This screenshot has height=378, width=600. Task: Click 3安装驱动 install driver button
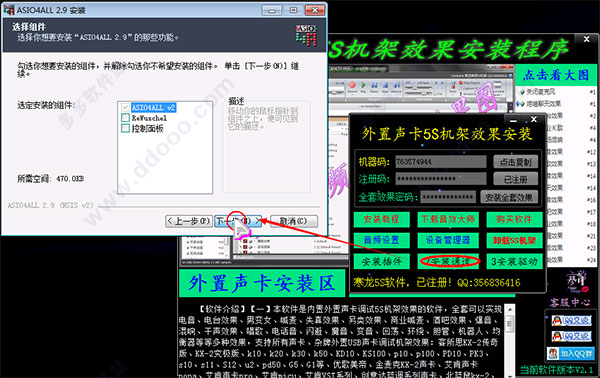pos(514,262)
